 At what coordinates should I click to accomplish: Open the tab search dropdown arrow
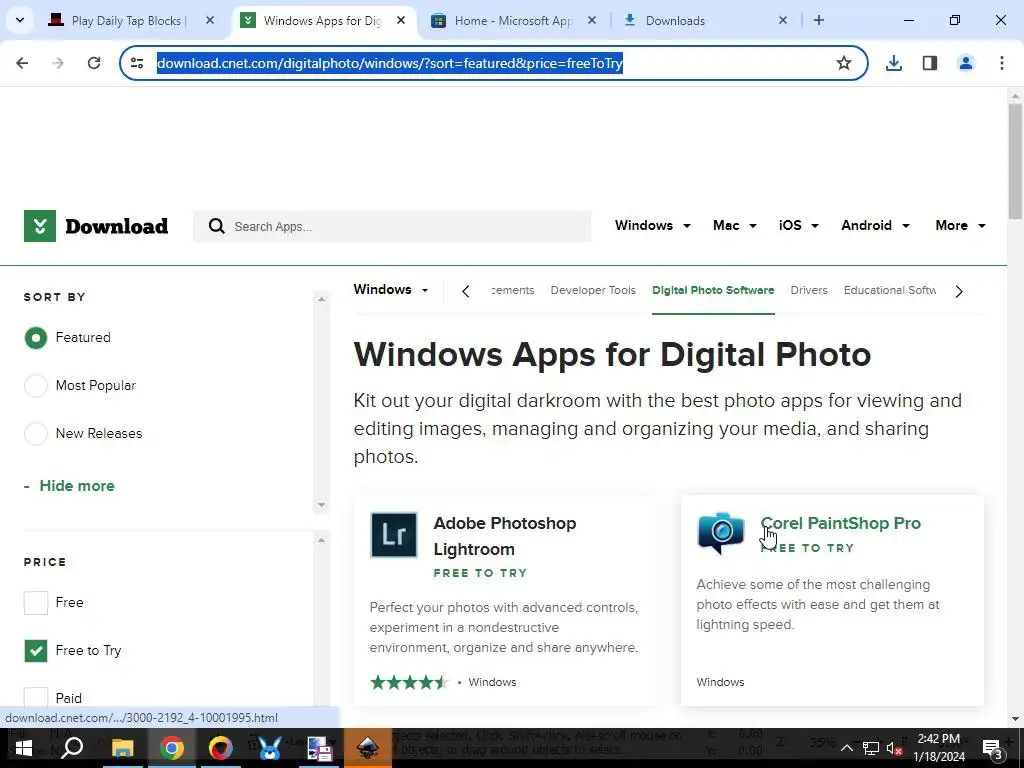click(20, 20)
